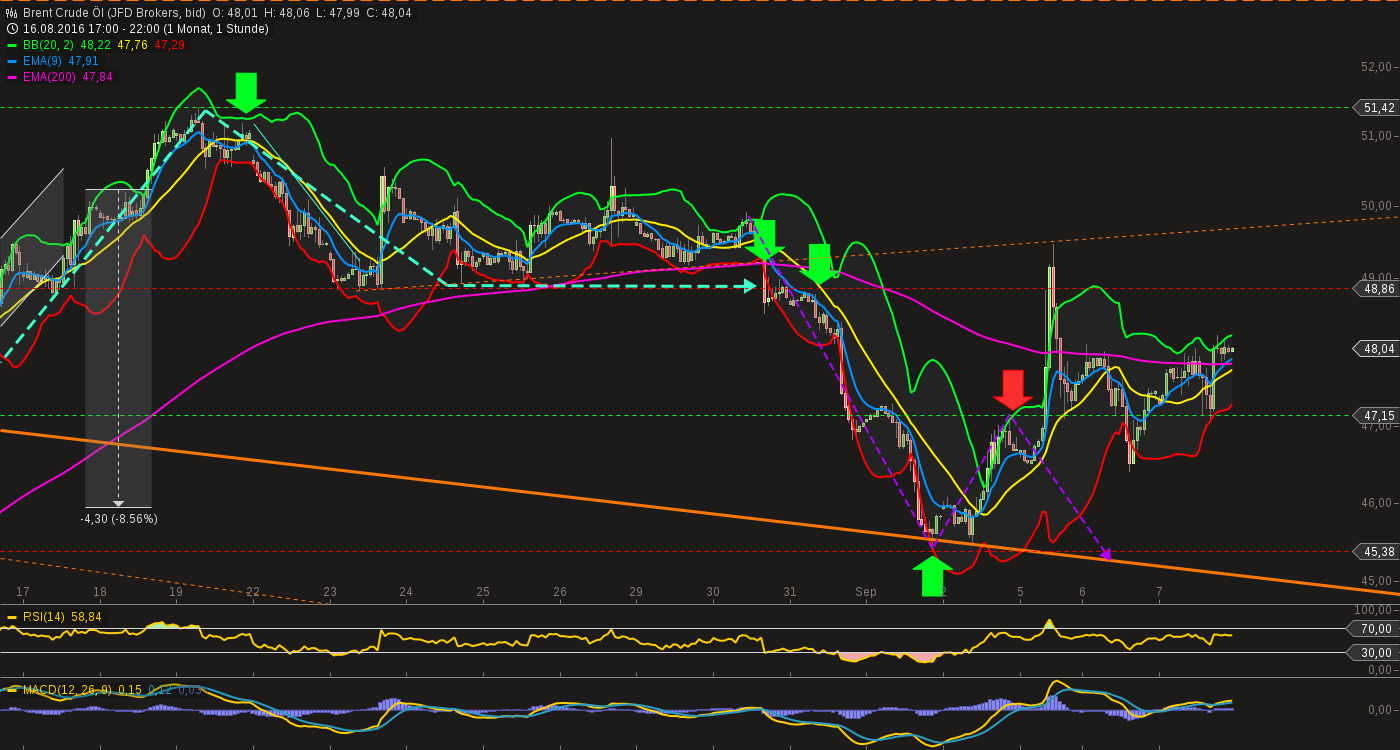Screen dimensions: 1400x750
Task: Select the Brent Crude Öl instrument title
Action: click(114, 13)
